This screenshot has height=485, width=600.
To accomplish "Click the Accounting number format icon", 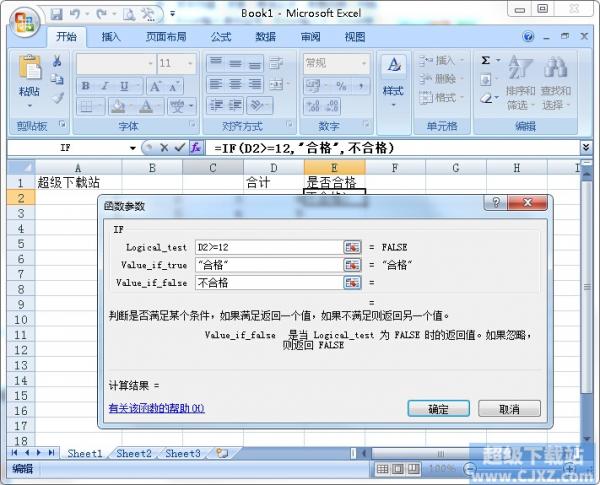I will 312,86.
